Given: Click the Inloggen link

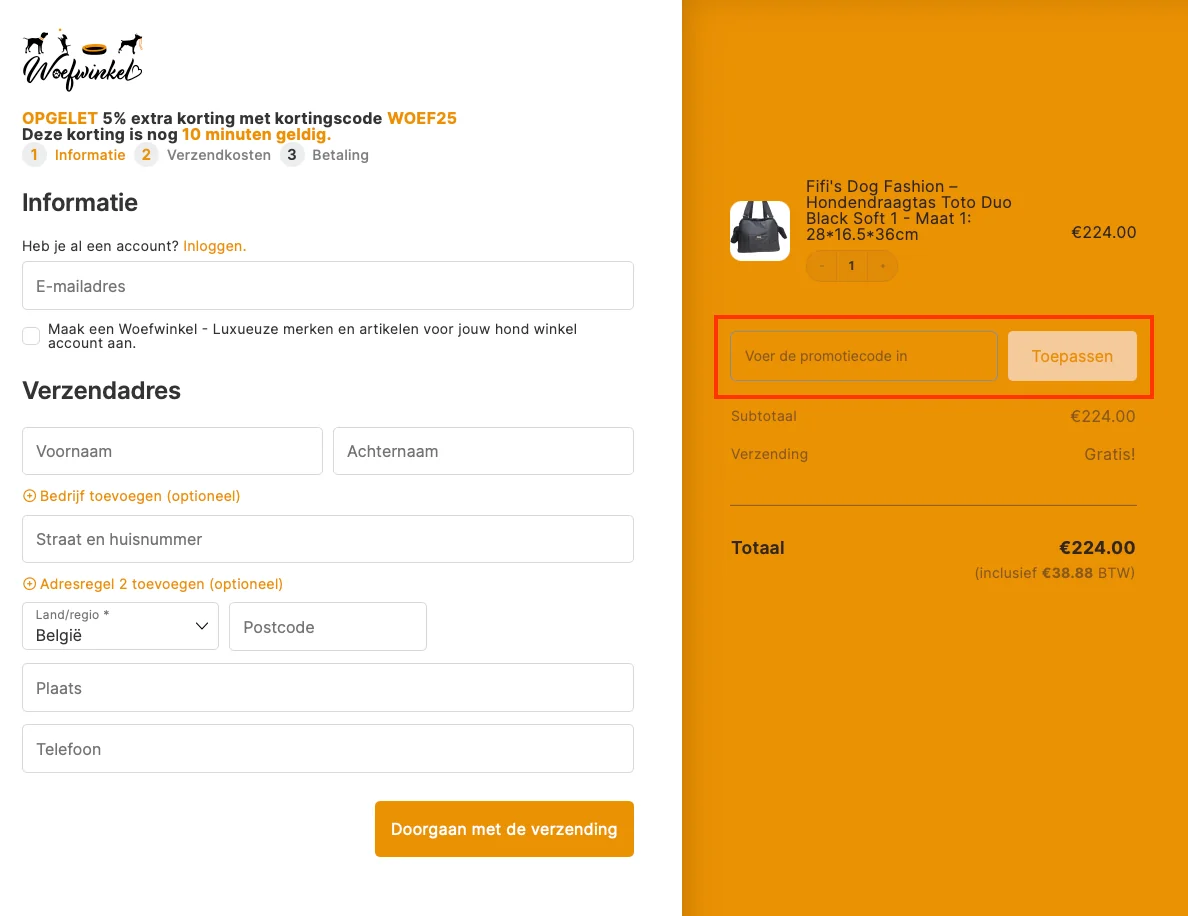Looking at the screenshot, I should coord(214,246).
